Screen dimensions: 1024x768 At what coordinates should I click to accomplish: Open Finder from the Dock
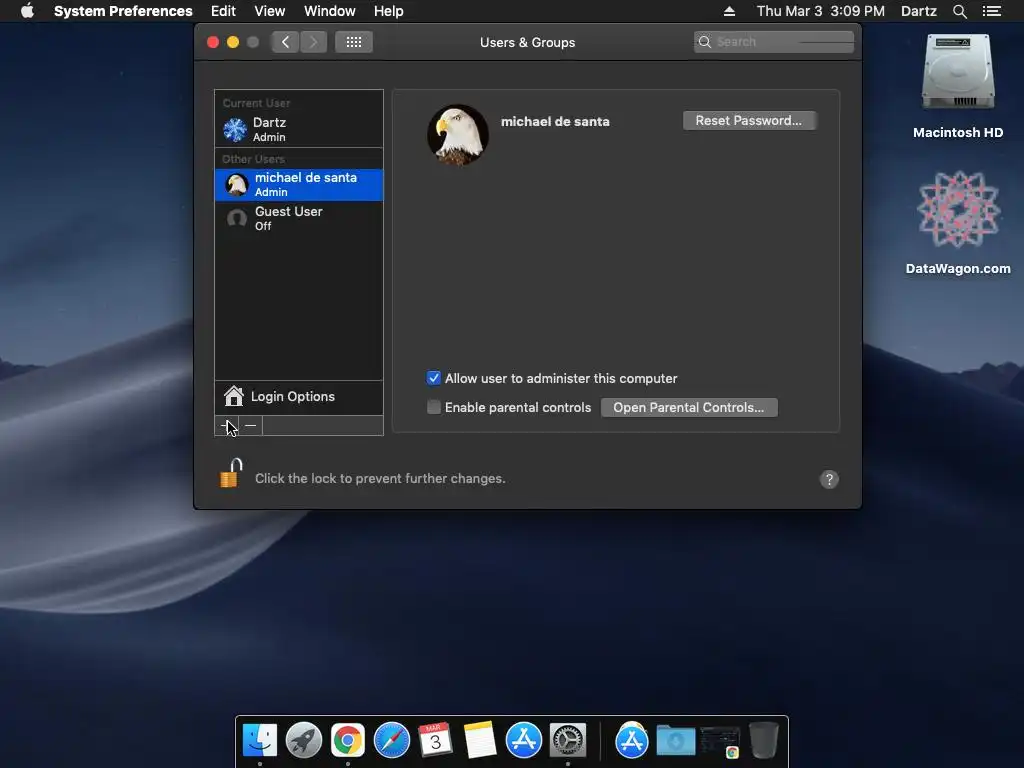tap(260, 741)
